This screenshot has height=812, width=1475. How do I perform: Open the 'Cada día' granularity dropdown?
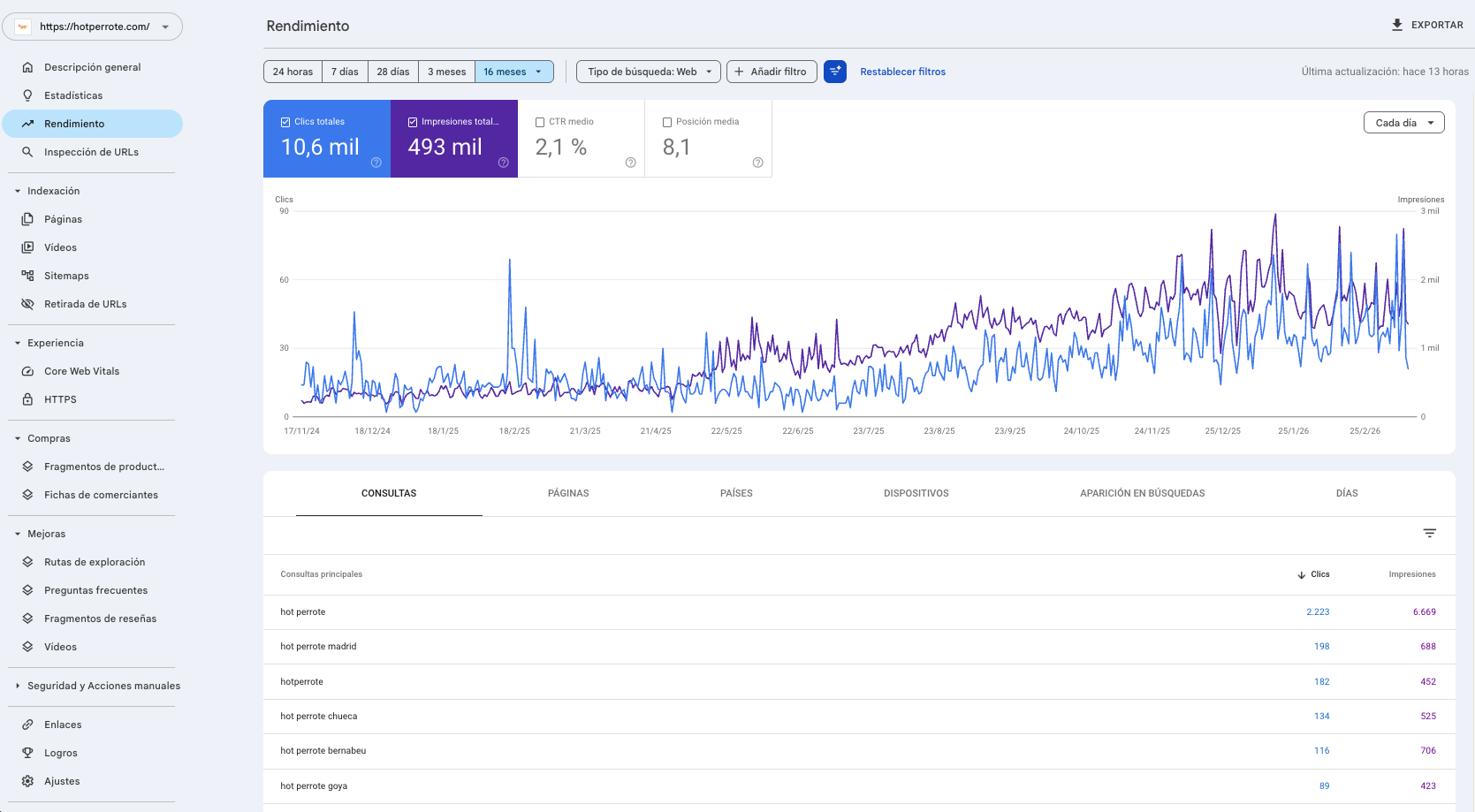pyautogui.click(x=1403, y=122)
